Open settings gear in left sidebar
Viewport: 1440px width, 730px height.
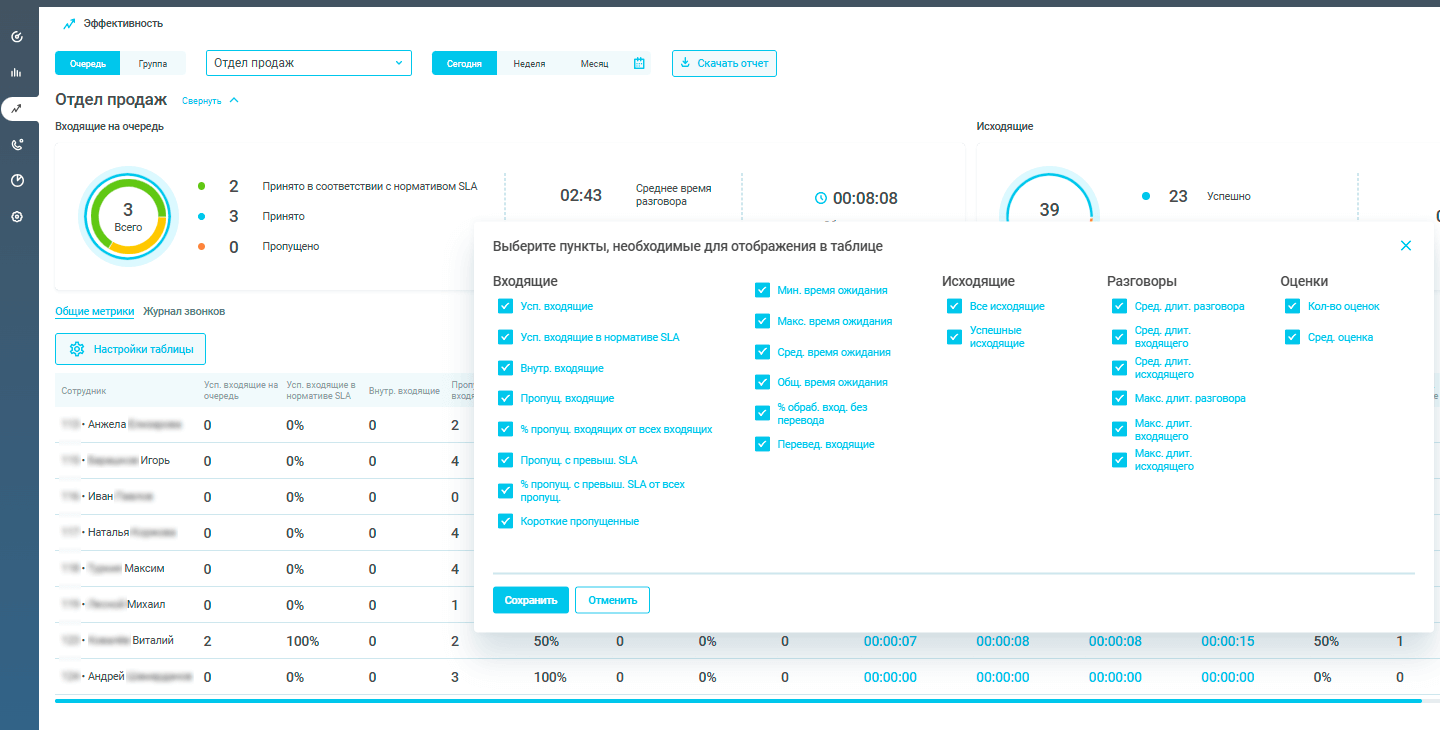click(x=16, y=216)
